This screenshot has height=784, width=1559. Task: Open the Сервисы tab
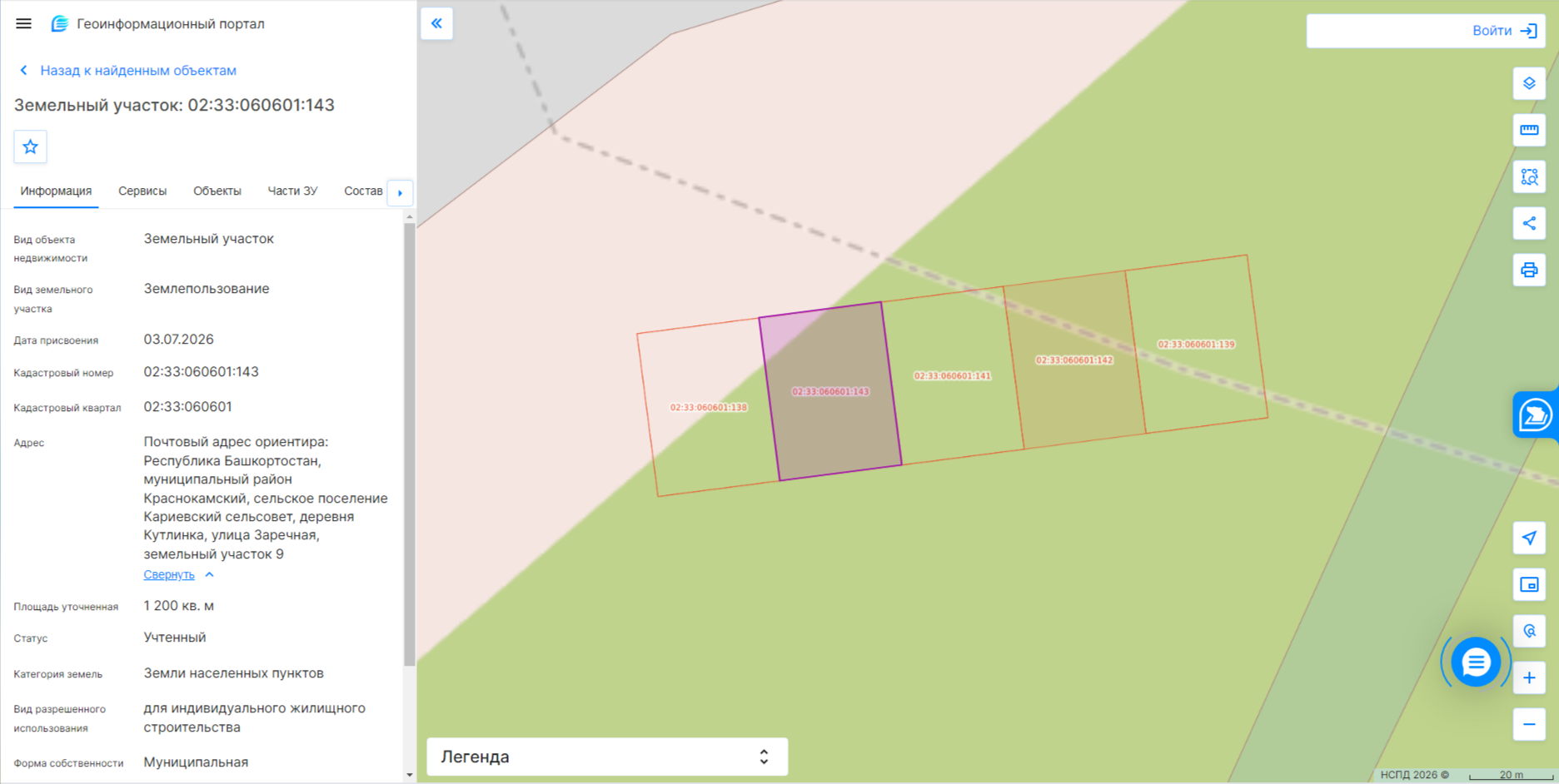click(142, 191)
